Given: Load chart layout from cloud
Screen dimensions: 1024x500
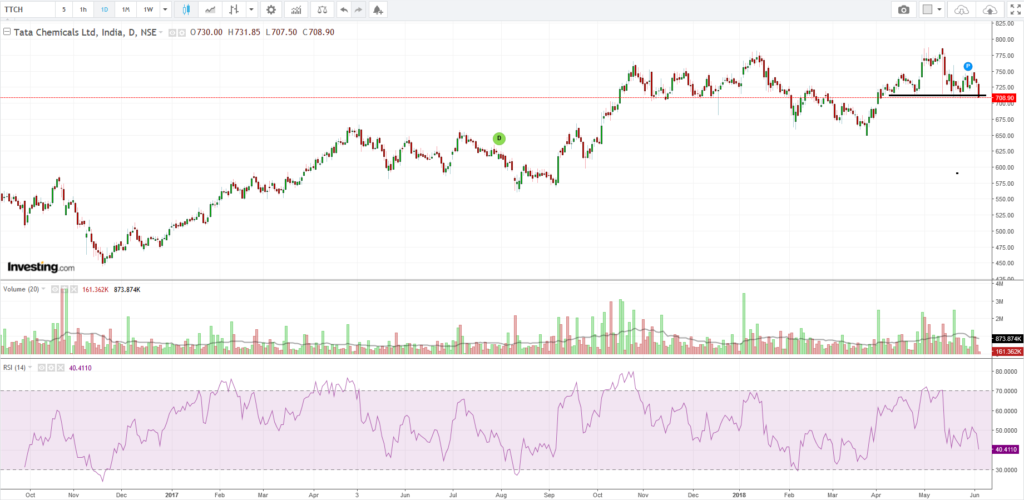Looking at the screenshot, I should click(961, 10).
